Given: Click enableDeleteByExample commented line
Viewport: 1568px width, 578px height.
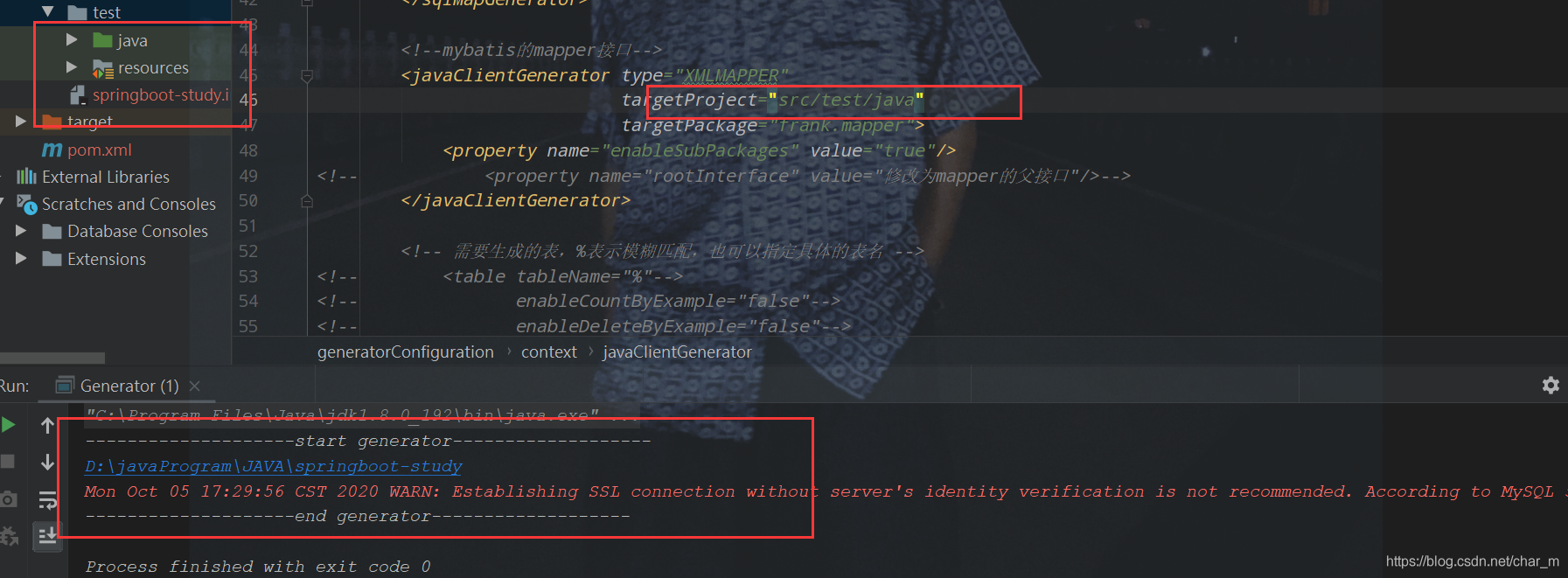Looking at the screenshot, I should click(x=683, y=326).
